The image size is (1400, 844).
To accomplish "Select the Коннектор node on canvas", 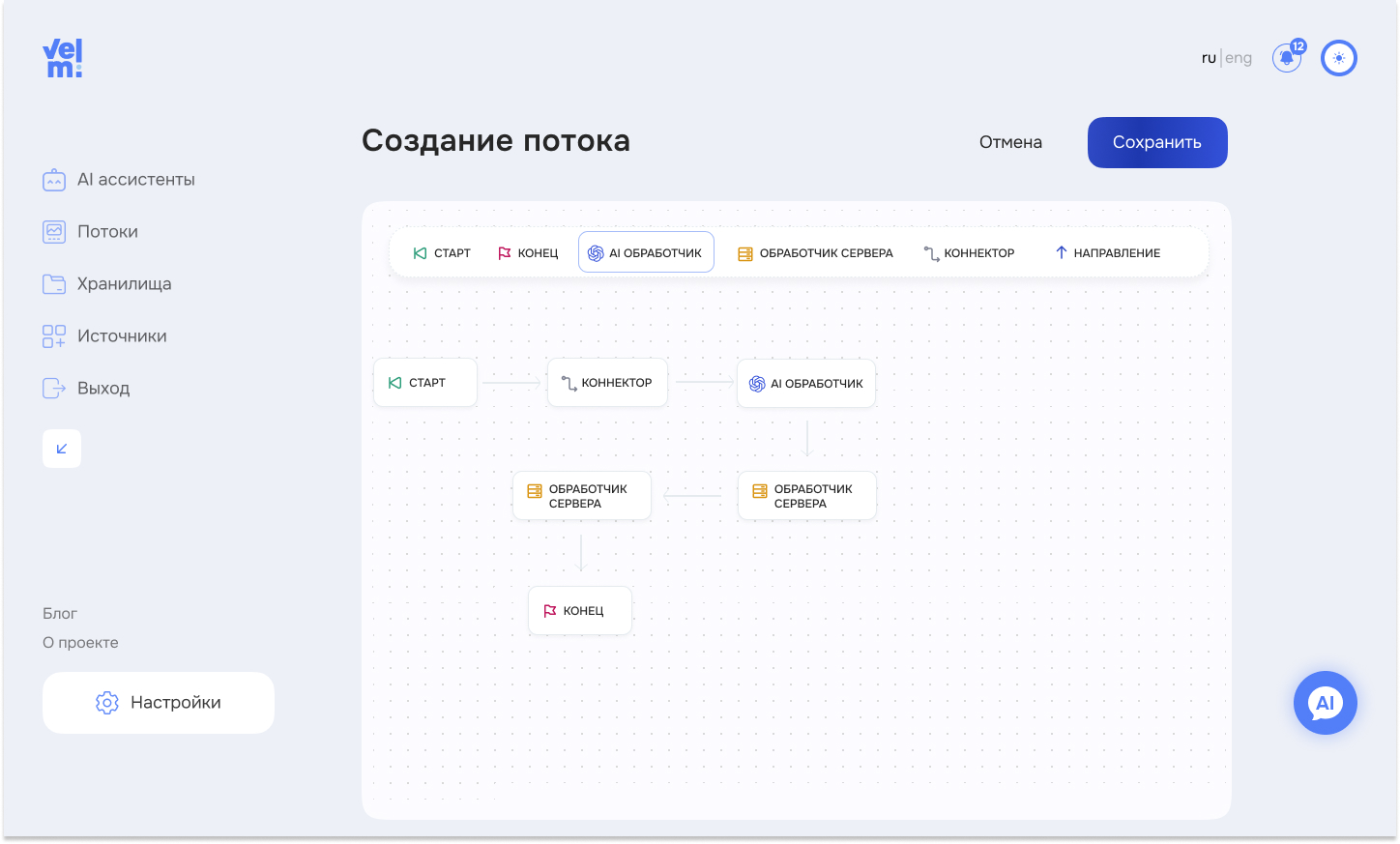I will pyautogui.click(x=607, y=383).
